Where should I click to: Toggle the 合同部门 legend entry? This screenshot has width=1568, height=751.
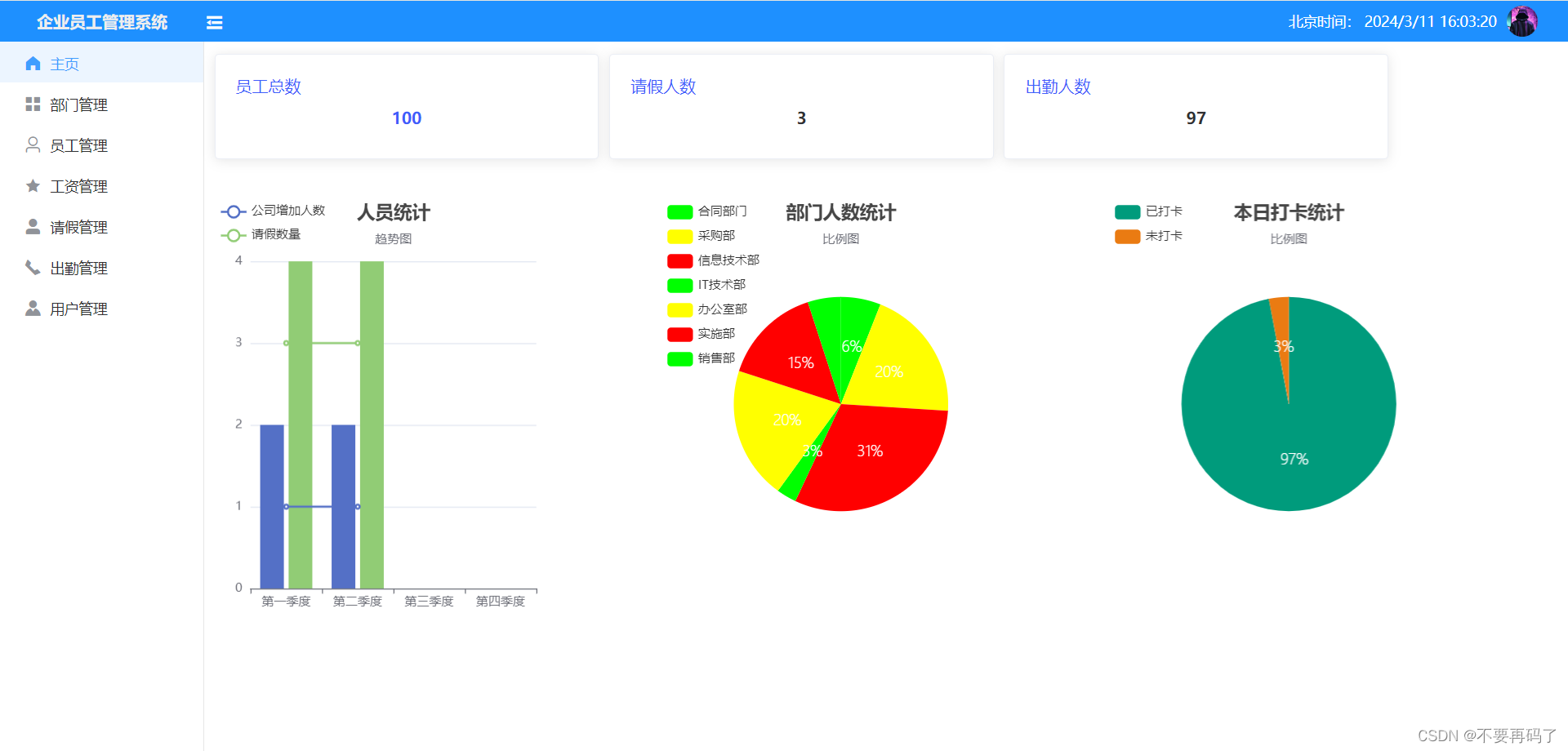[x=679, y=211]
